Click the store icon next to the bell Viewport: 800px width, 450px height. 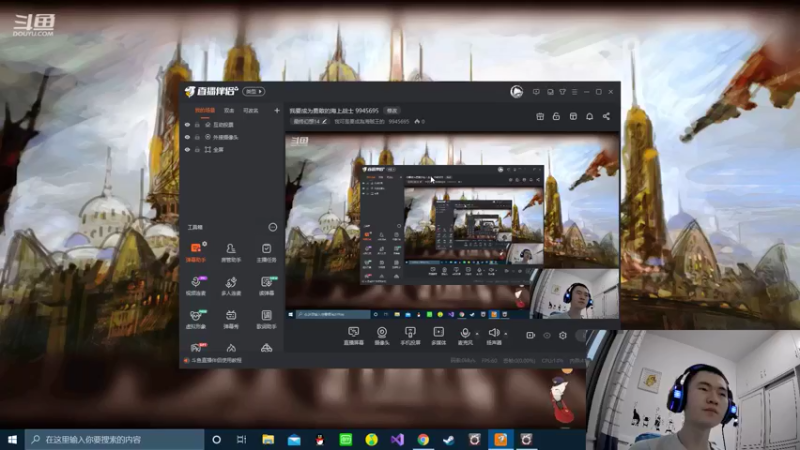(x=573, y=116)
